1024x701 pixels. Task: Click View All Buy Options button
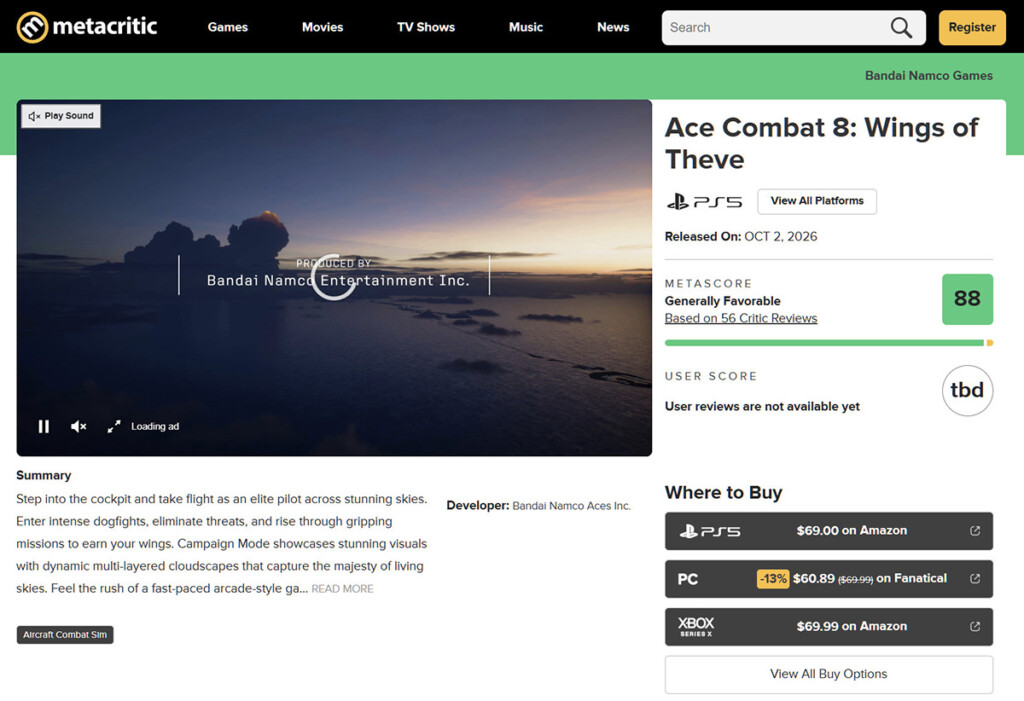829,674
